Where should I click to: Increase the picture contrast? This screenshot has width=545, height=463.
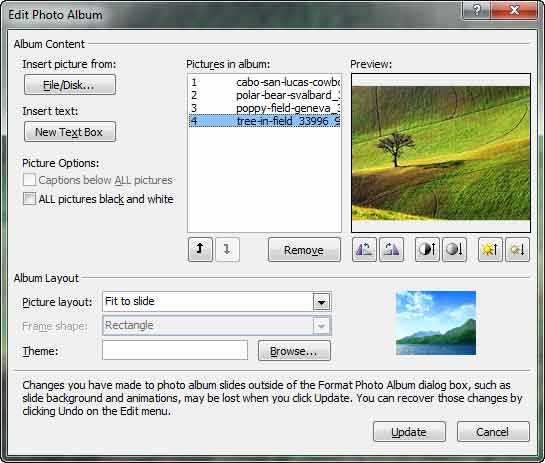427,249
